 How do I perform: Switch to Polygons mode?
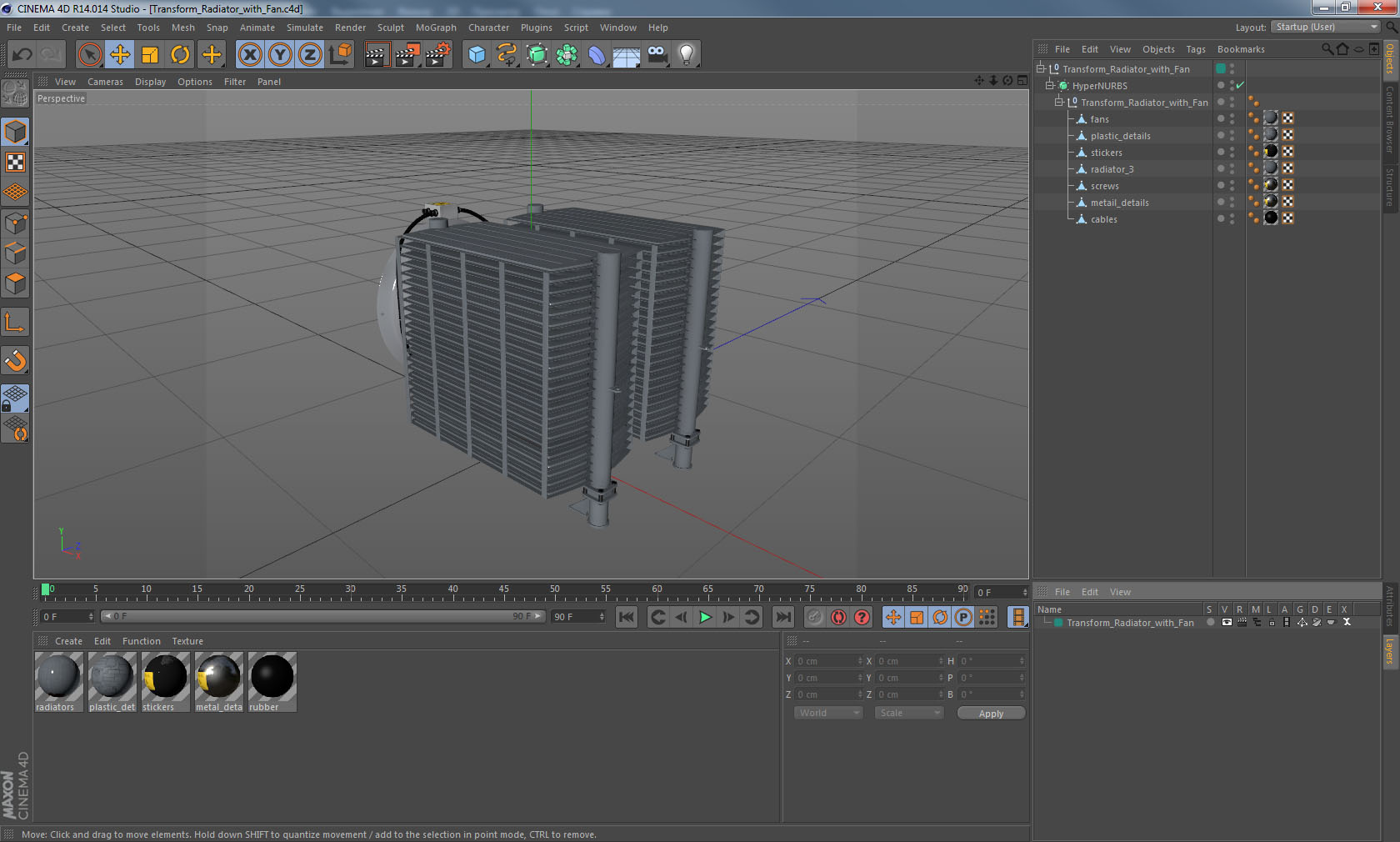(x=15, y=283)
